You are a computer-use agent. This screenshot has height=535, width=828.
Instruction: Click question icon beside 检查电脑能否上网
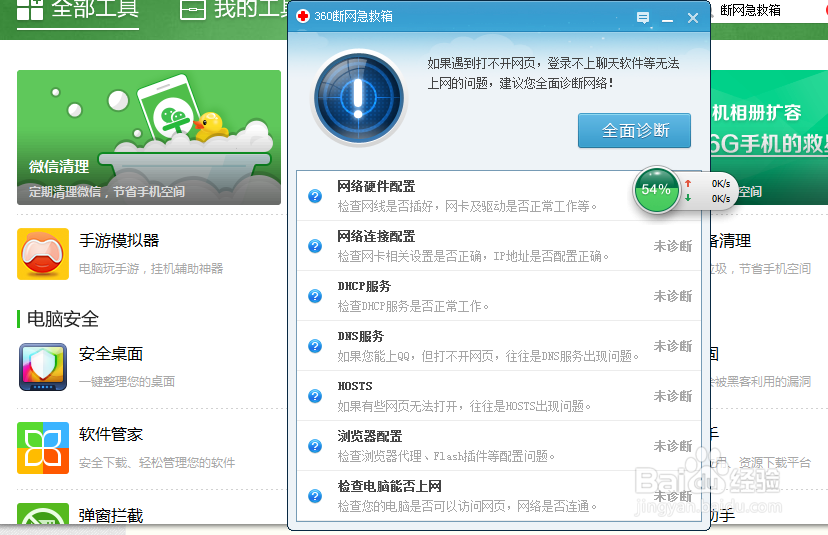click(315, 496)
